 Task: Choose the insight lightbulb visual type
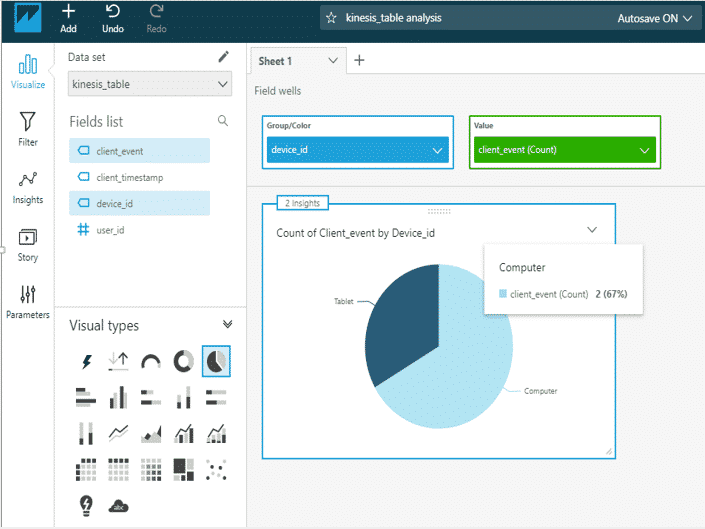86,506
